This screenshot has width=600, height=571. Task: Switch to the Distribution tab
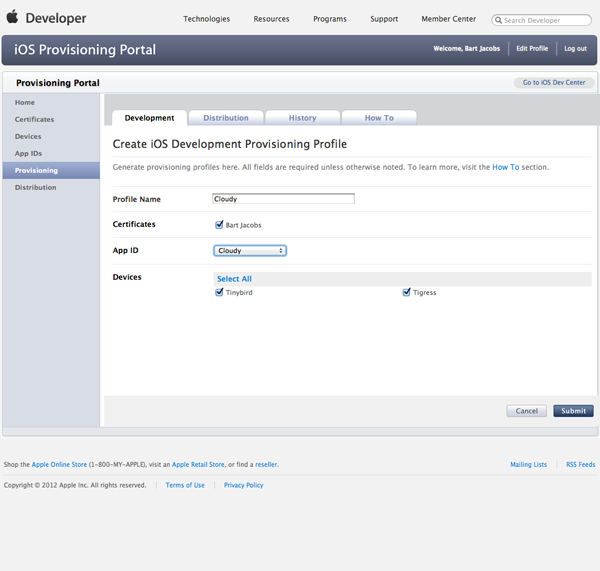[x=226, y=118]
